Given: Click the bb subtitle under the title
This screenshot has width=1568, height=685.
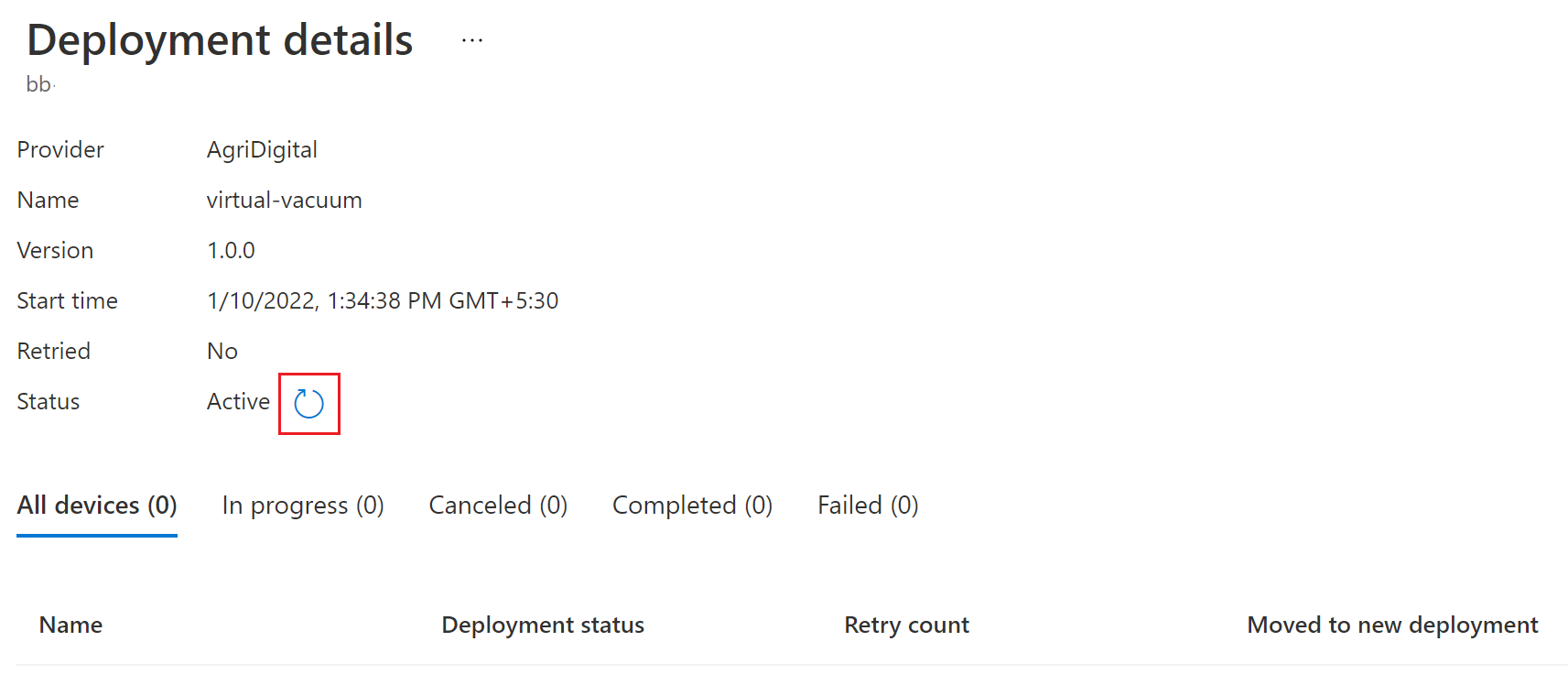Looking at the screenshot, I should (38, 84).
